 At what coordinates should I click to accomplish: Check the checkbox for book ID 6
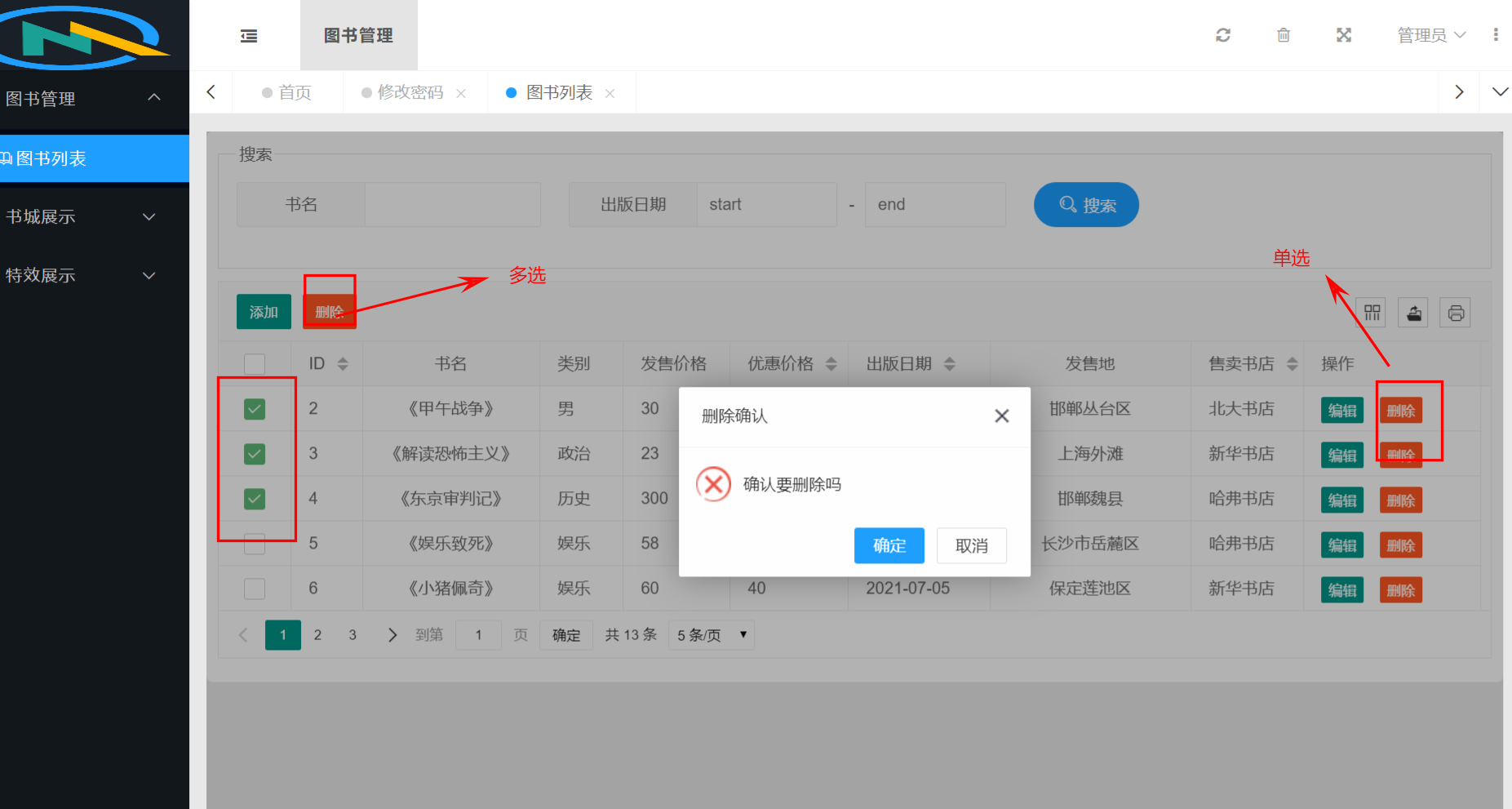(255, 589)
